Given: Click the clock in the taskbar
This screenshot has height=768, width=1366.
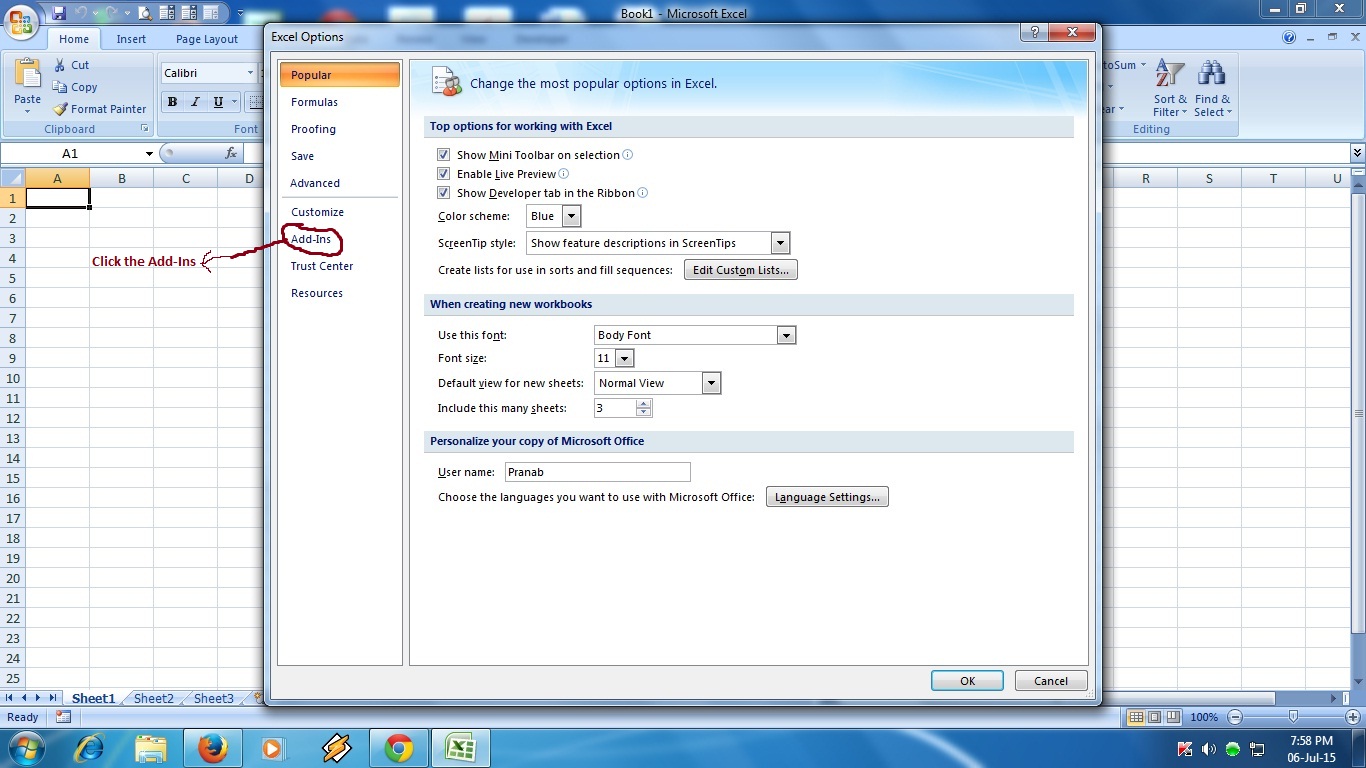Looking at the screenshot, I should (1311, 748).
